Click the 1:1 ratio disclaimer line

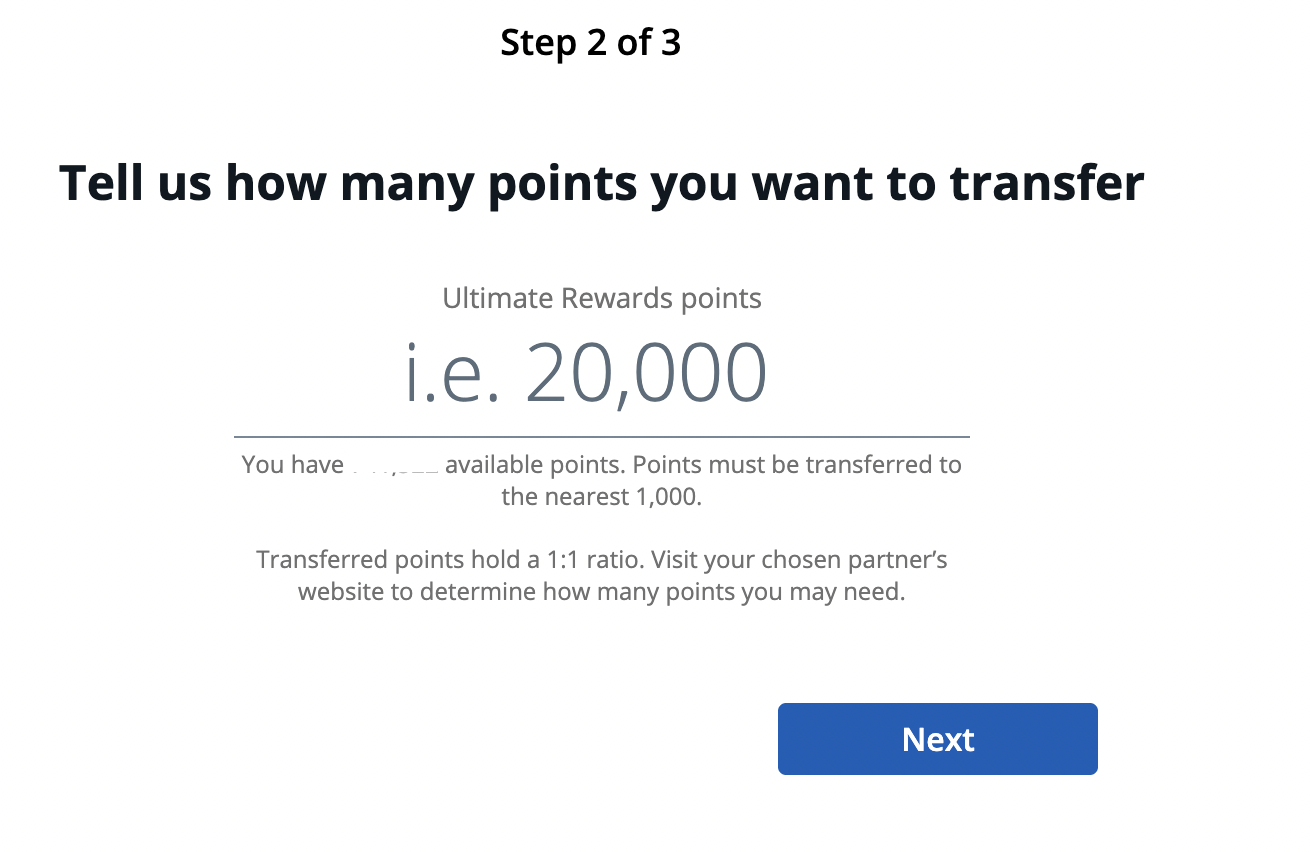(x=602, y=559)
